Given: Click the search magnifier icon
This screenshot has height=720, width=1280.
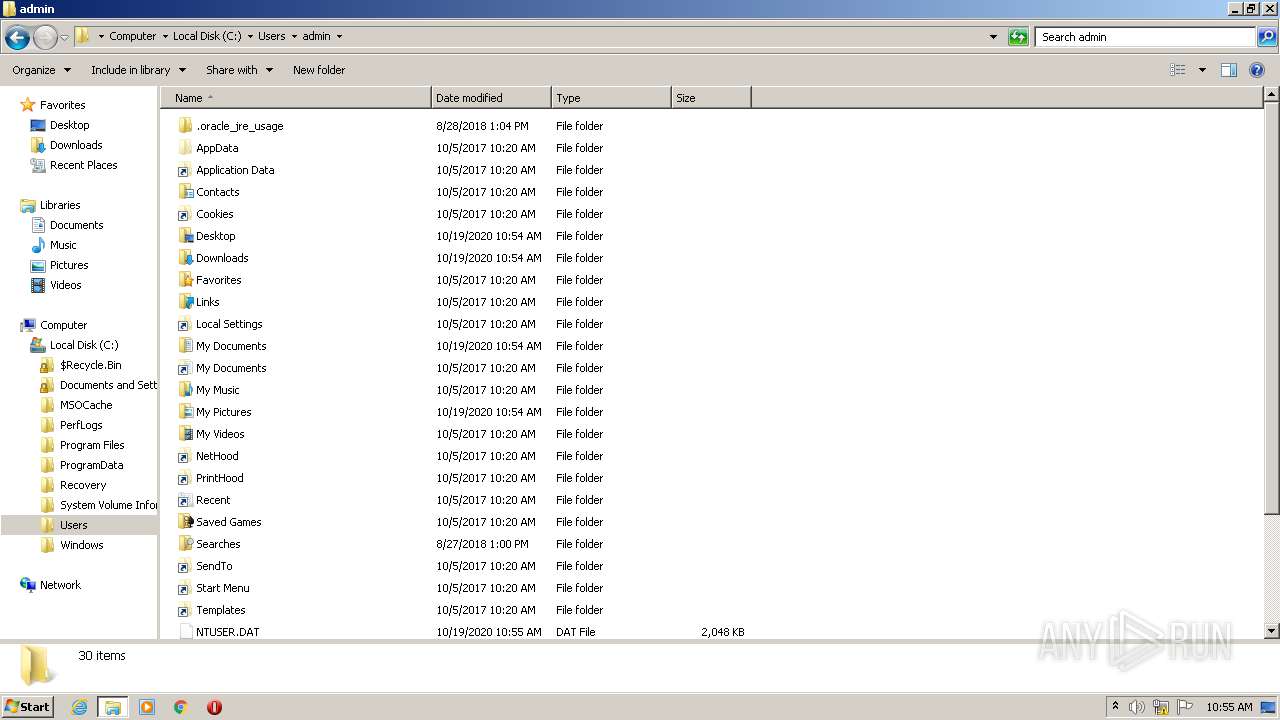Looking at the screenshot, I should 1266,37.
